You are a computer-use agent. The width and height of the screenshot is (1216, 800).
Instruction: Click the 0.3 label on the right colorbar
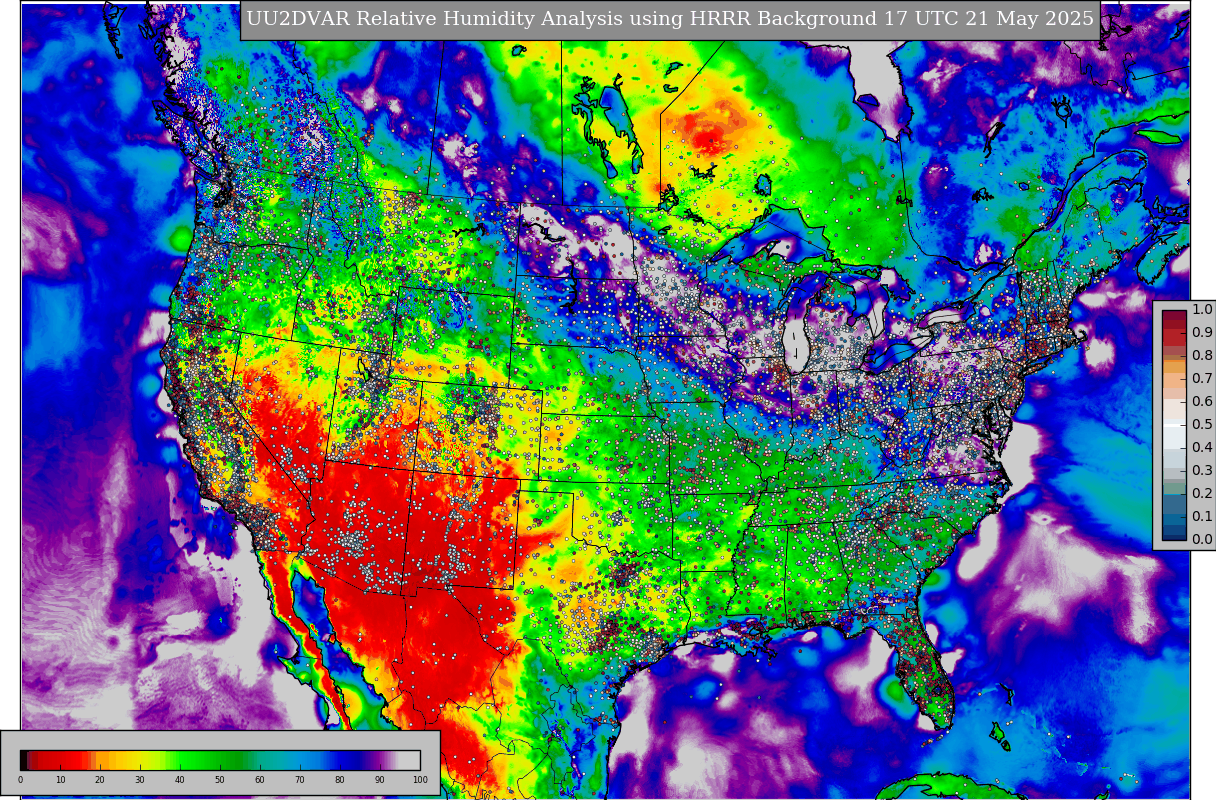click(x=1202, y=471)
